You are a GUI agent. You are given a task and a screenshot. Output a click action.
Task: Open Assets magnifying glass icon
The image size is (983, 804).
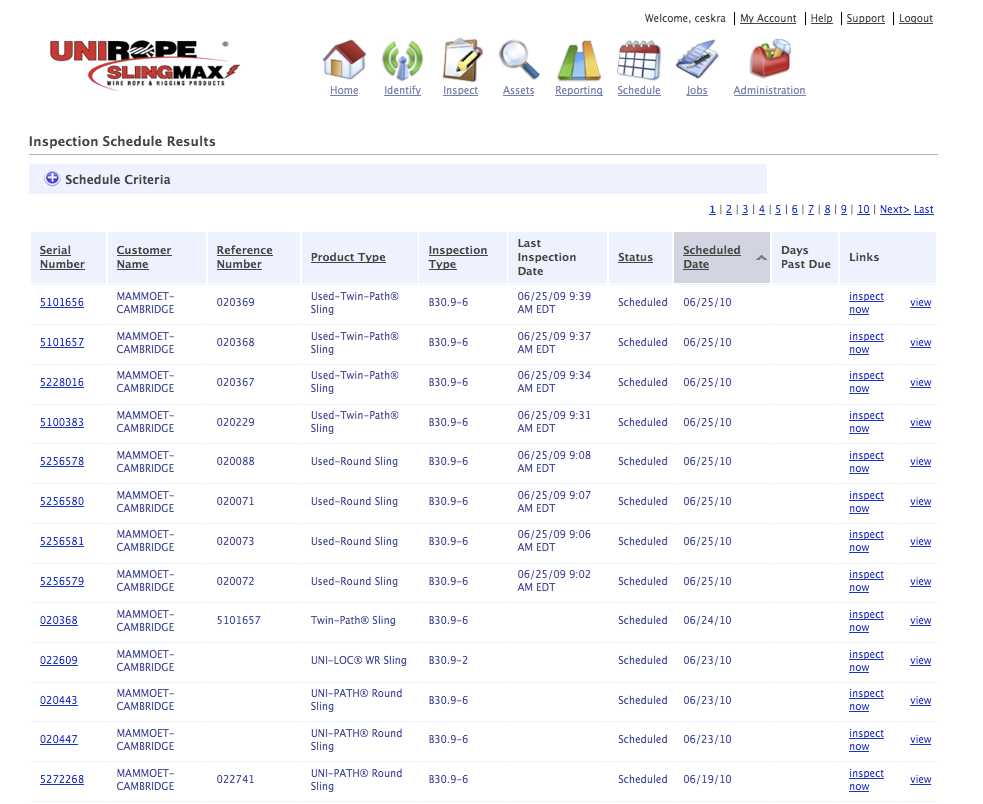[518, 61]
